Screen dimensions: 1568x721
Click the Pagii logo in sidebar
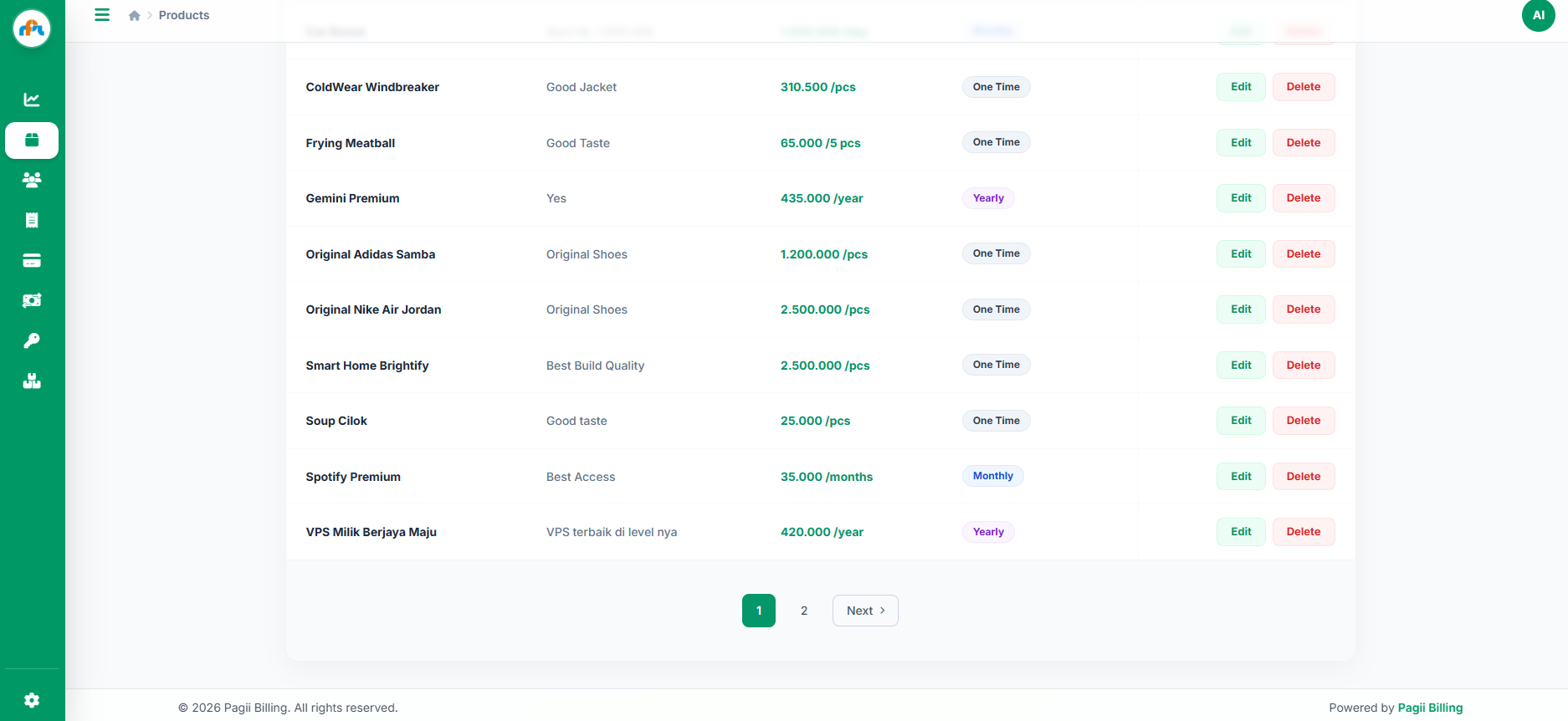coord(32,28)
